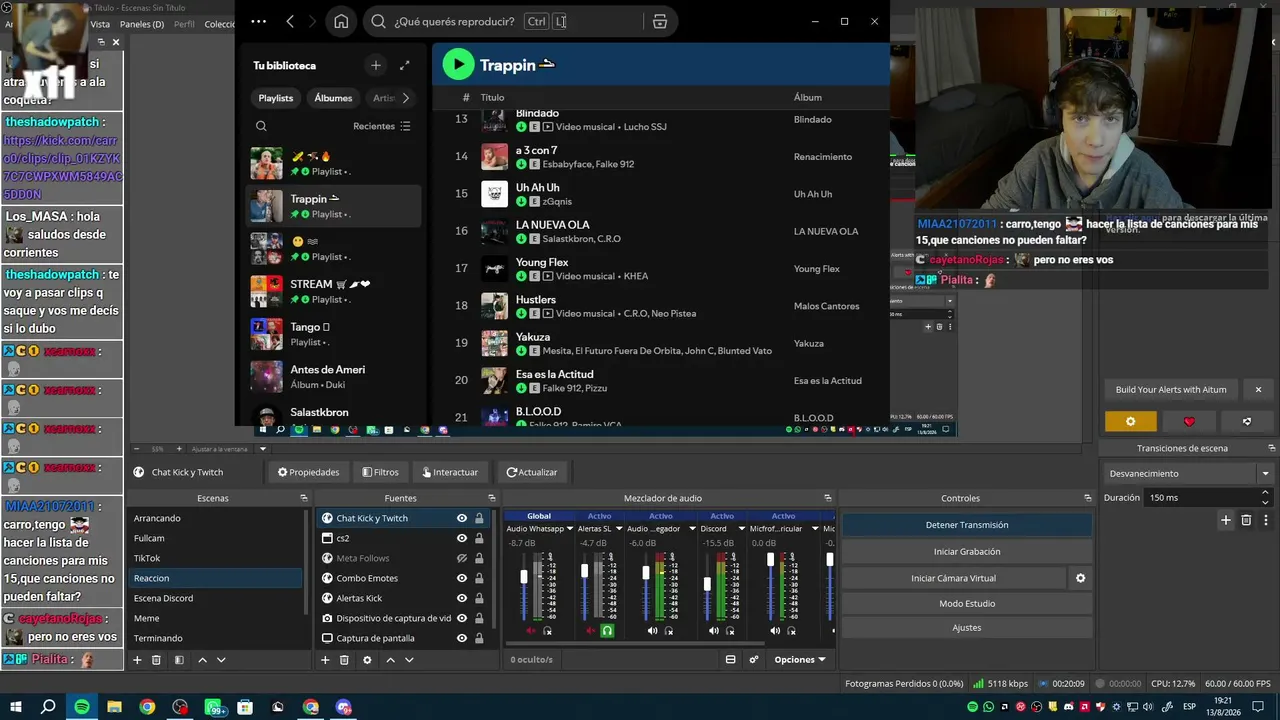Move selected scene down
The image size is (1280, 720).
[221, 660]
